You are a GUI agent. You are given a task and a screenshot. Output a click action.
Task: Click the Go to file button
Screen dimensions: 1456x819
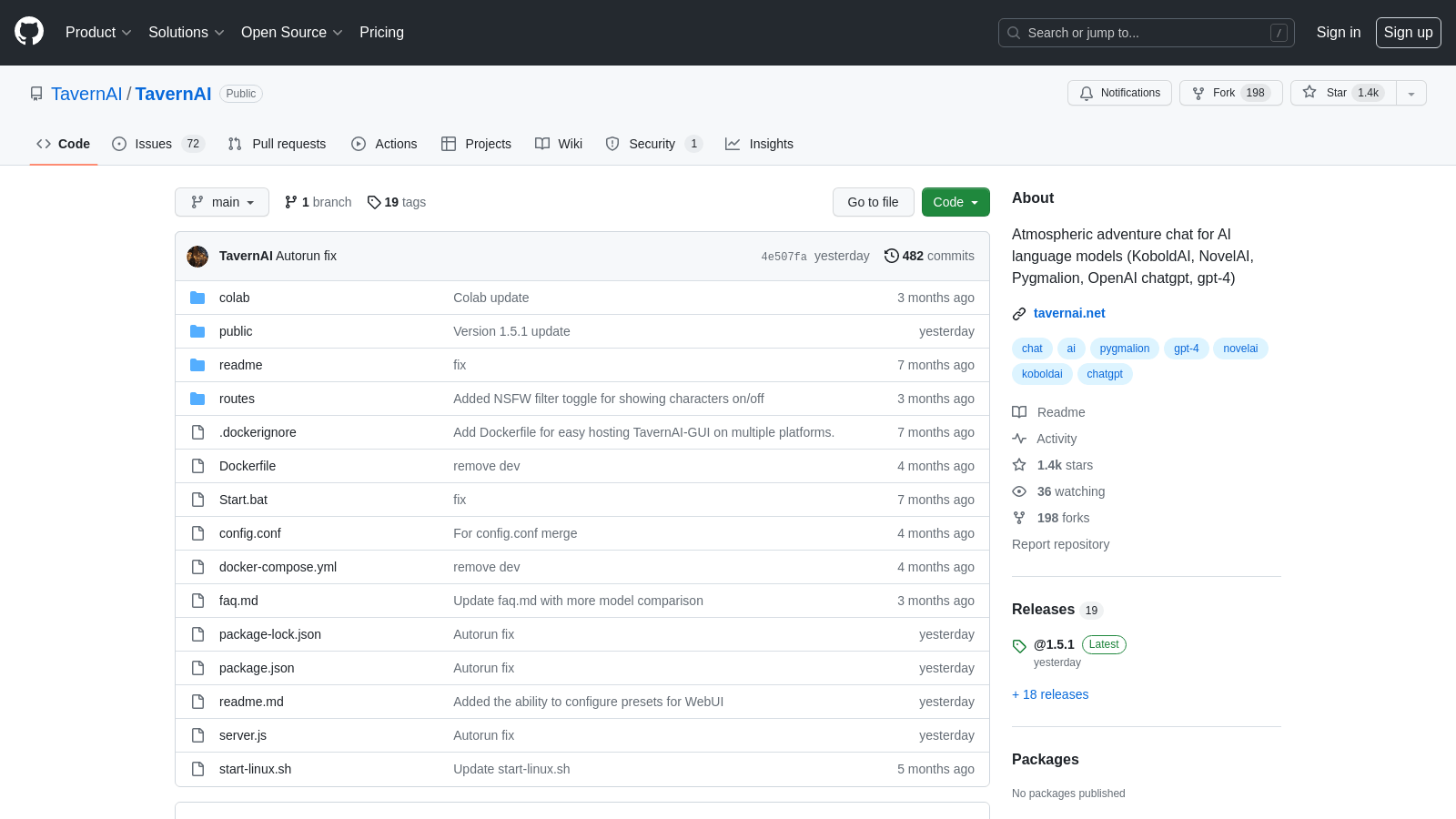pyautogui.click(x=873, y=202)
